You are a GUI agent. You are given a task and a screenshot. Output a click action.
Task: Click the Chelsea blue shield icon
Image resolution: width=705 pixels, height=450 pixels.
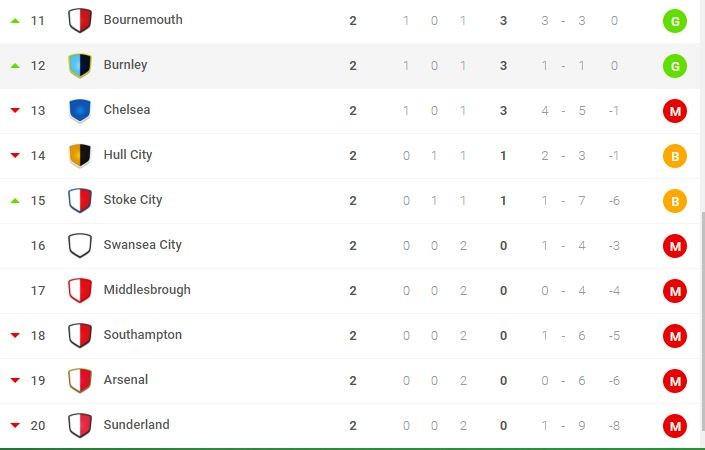click(x=80, y=110)
